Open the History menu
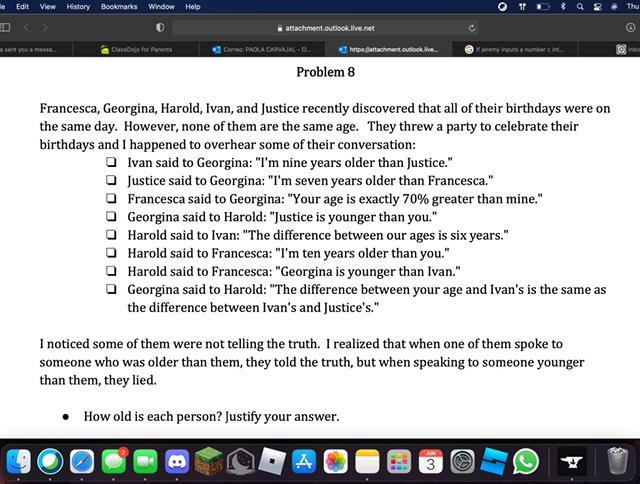The width and height of the screenshot is (640, 484). point(78,7)
